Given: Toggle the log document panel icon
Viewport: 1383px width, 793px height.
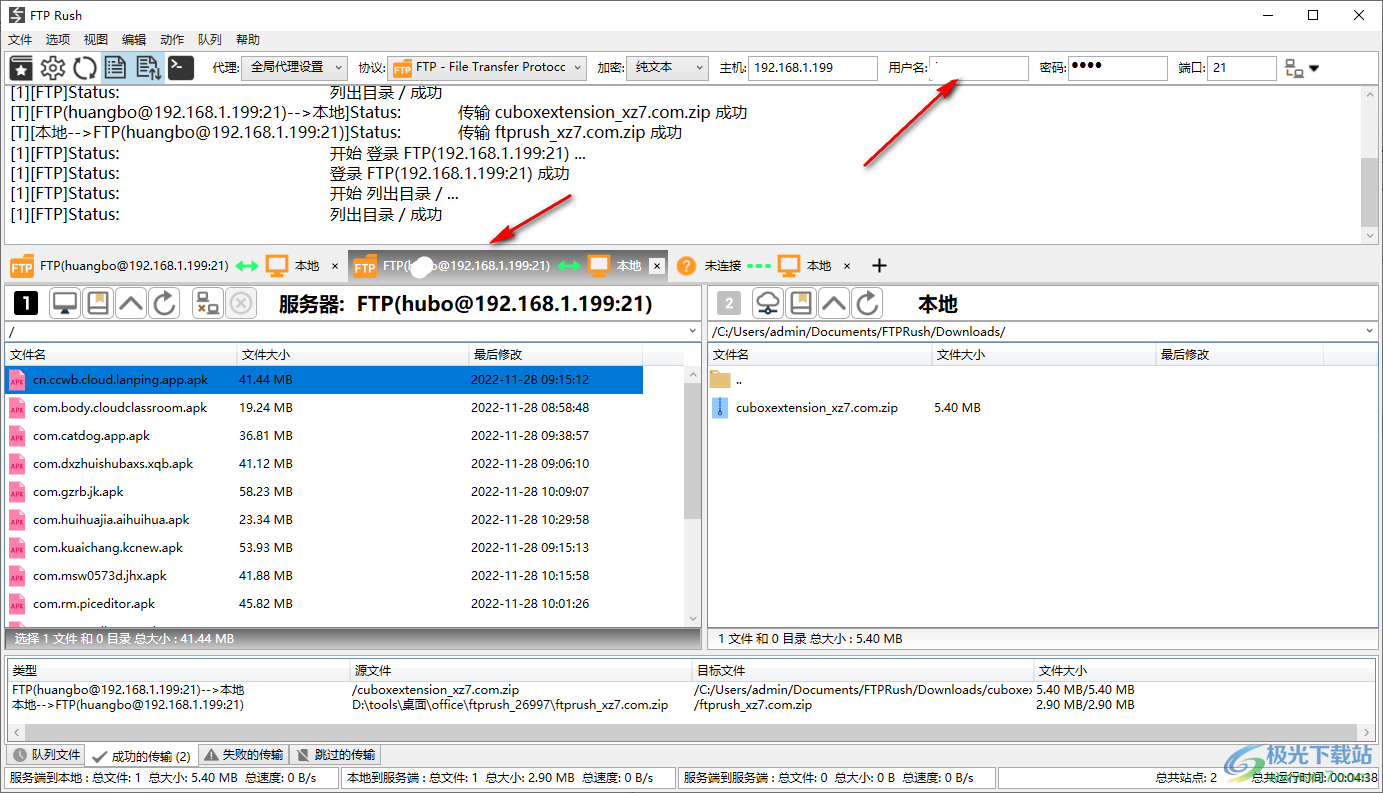Looking at the screenshot, I should click(x=116, y=68).
